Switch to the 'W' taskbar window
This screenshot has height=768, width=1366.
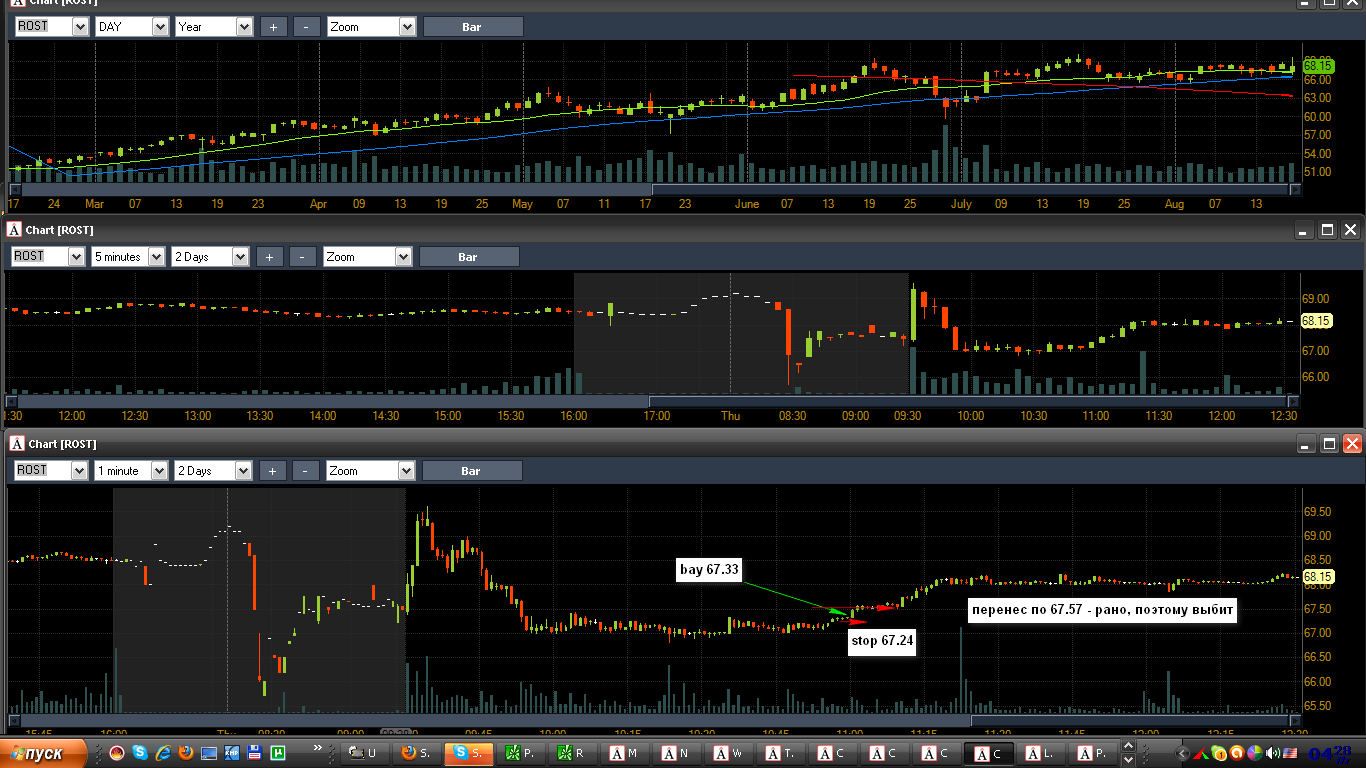pyautogui.click(x=728, y=753)
